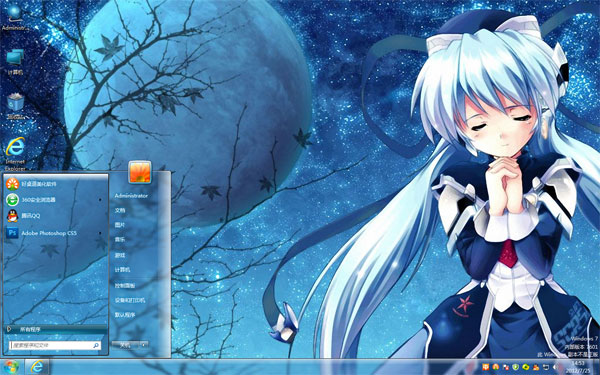Expand the jump list arrow for Adobe Photoshop CS5
The image size is (600, 375).
tap(100, 233)
